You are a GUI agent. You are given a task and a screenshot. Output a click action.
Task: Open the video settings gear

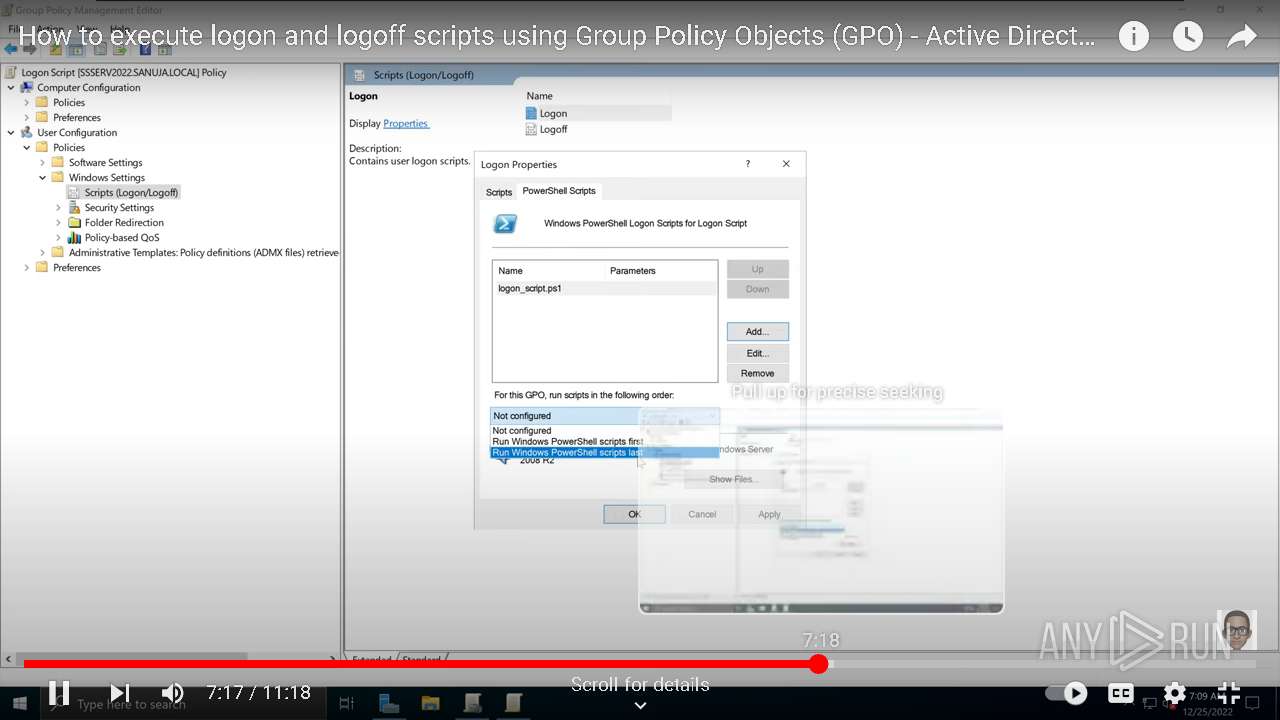coord(1175,693)
